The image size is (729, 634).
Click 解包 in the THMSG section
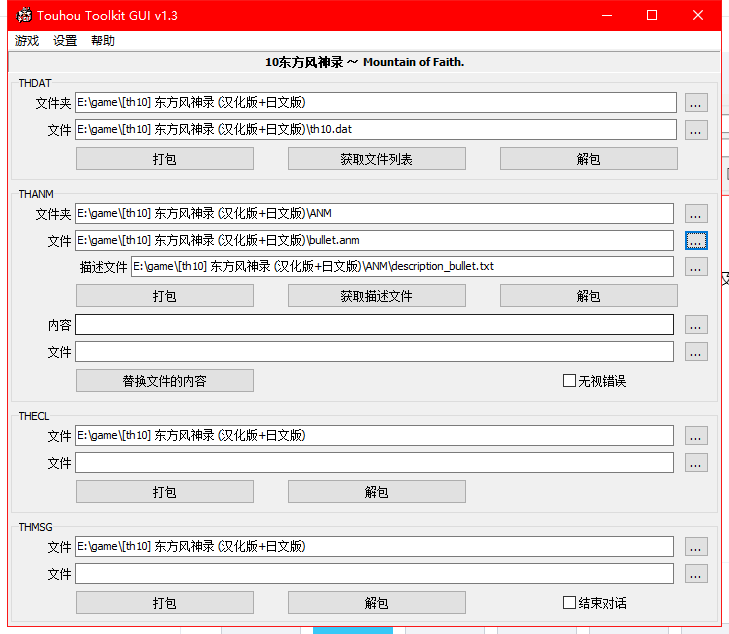377,603
